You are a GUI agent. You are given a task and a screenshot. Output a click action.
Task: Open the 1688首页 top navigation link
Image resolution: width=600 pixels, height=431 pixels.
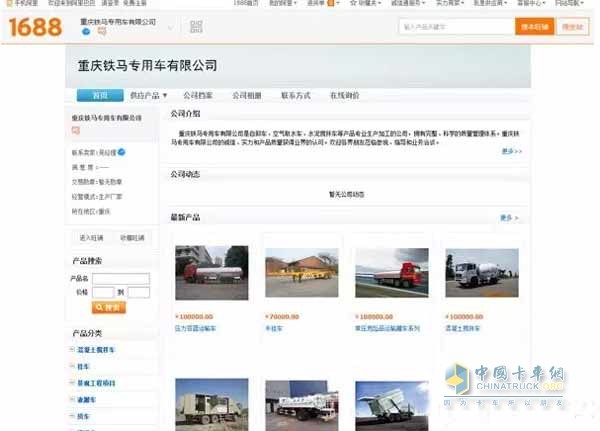[246, 3]
